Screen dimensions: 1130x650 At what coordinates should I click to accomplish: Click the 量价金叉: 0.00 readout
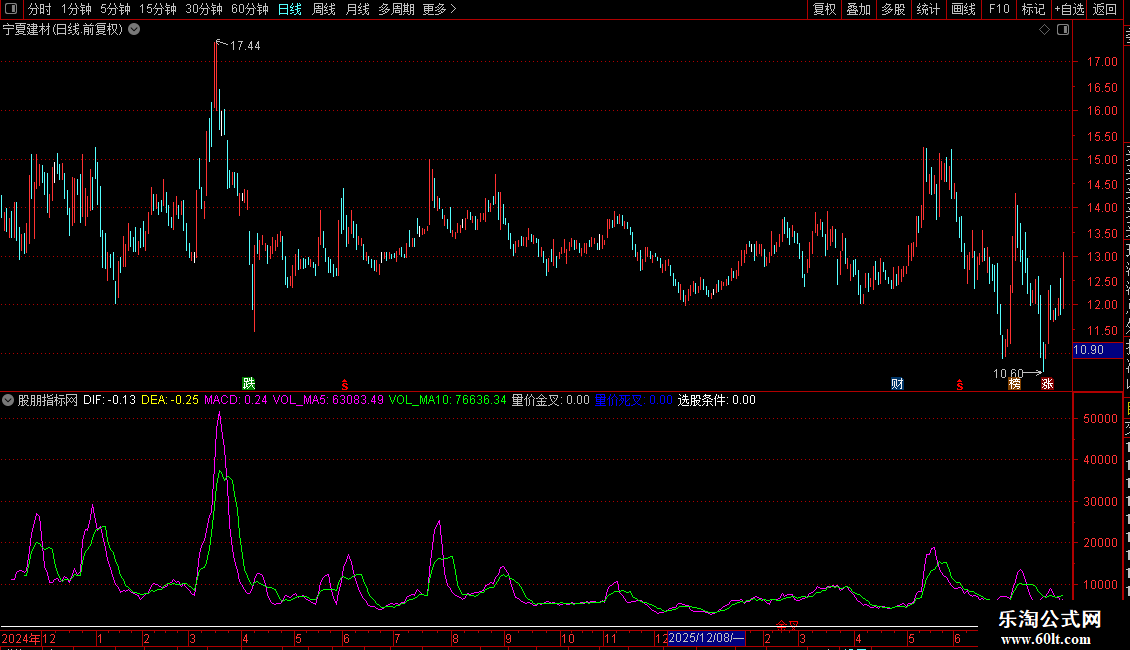[x=551, y=400]
